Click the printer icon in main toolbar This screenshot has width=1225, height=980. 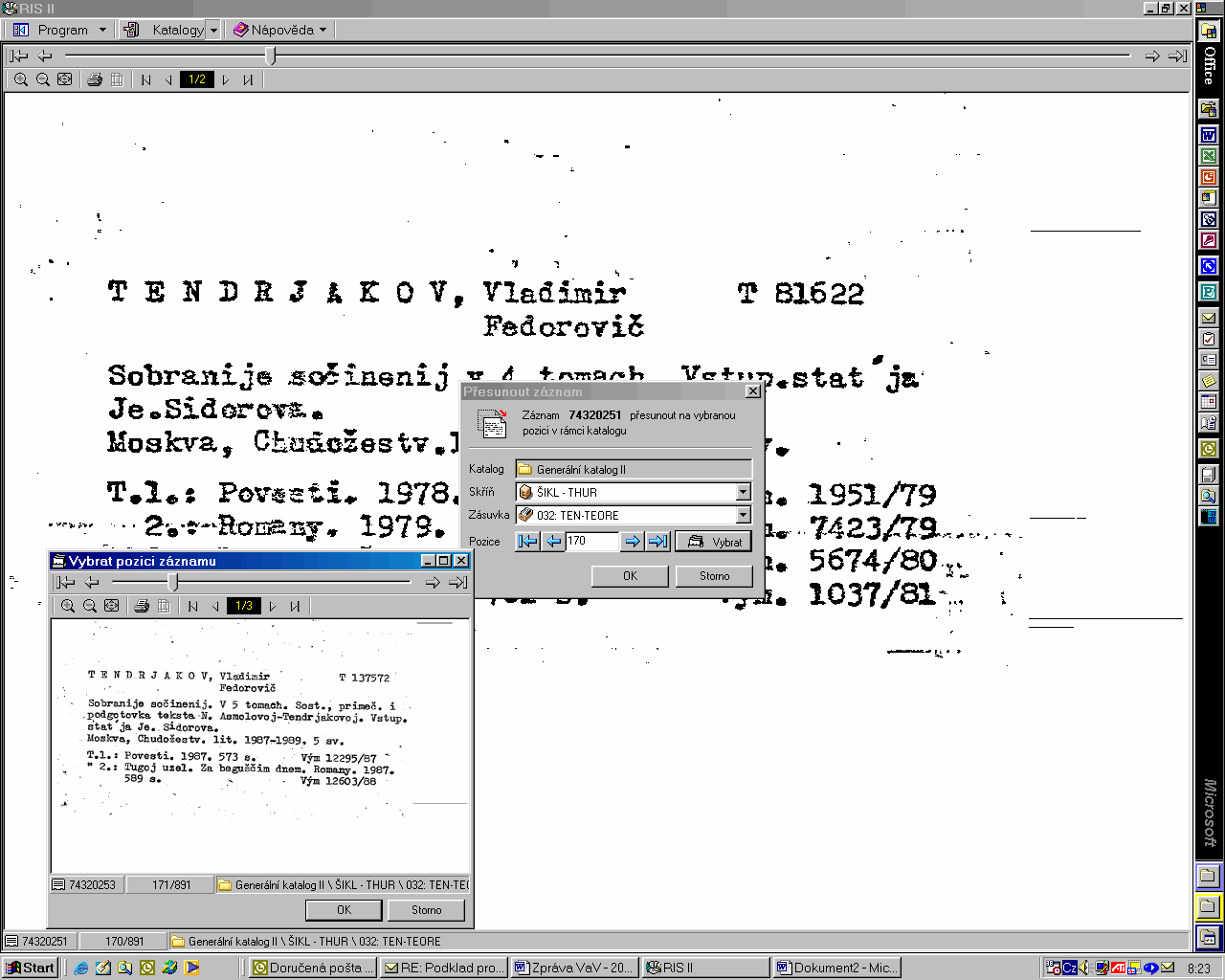tap(95, 80)
